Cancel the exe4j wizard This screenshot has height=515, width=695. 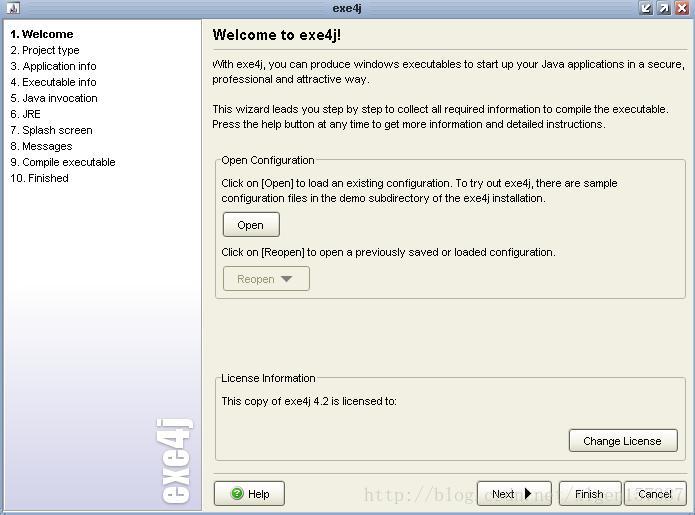[655, 493]
